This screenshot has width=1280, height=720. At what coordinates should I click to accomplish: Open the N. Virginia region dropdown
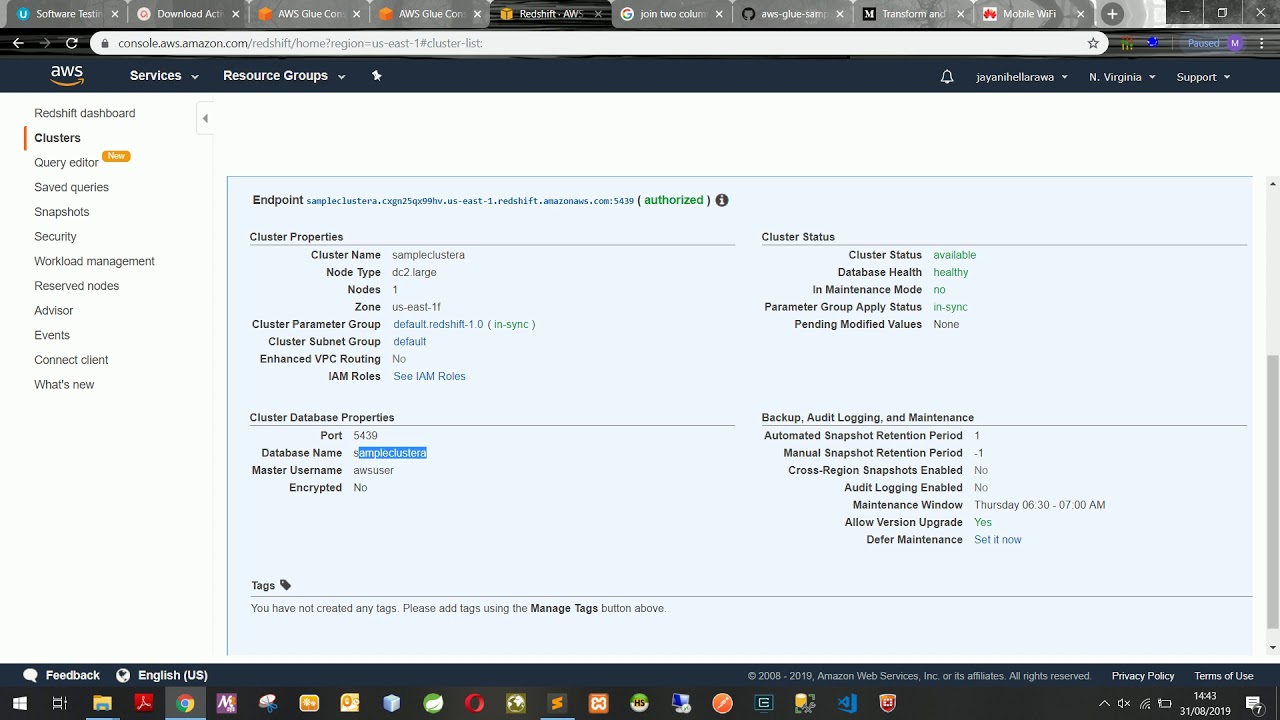[1122, 77]
